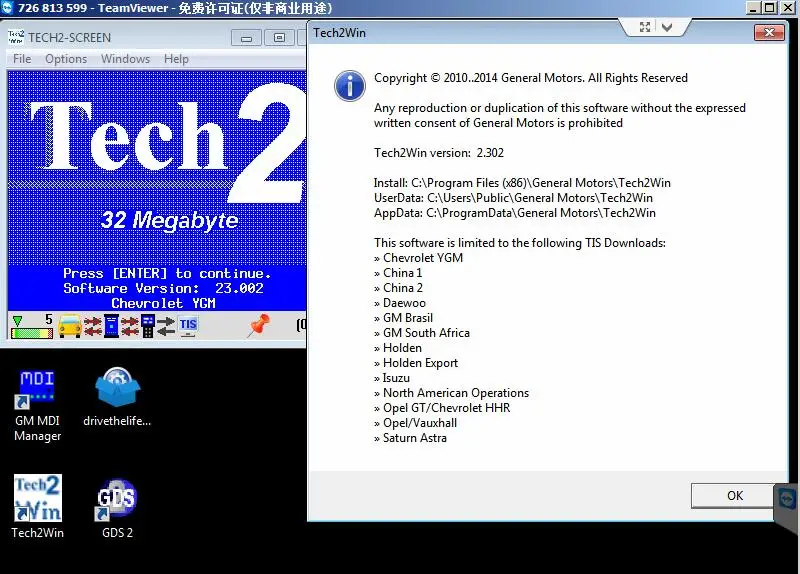
Task: Click '» North American Operations' list entry
Action: [452, 393]
